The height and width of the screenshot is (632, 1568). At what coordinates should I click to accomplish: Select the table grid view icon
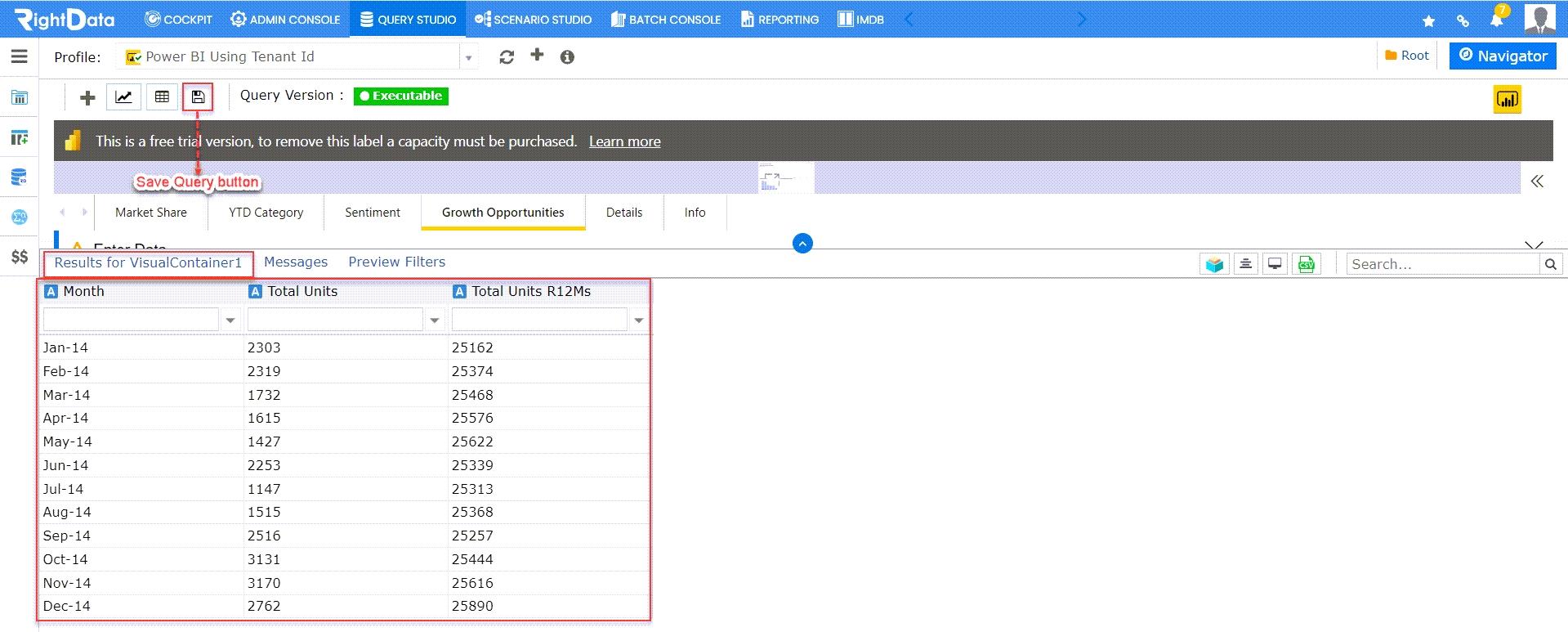(162, 97)
